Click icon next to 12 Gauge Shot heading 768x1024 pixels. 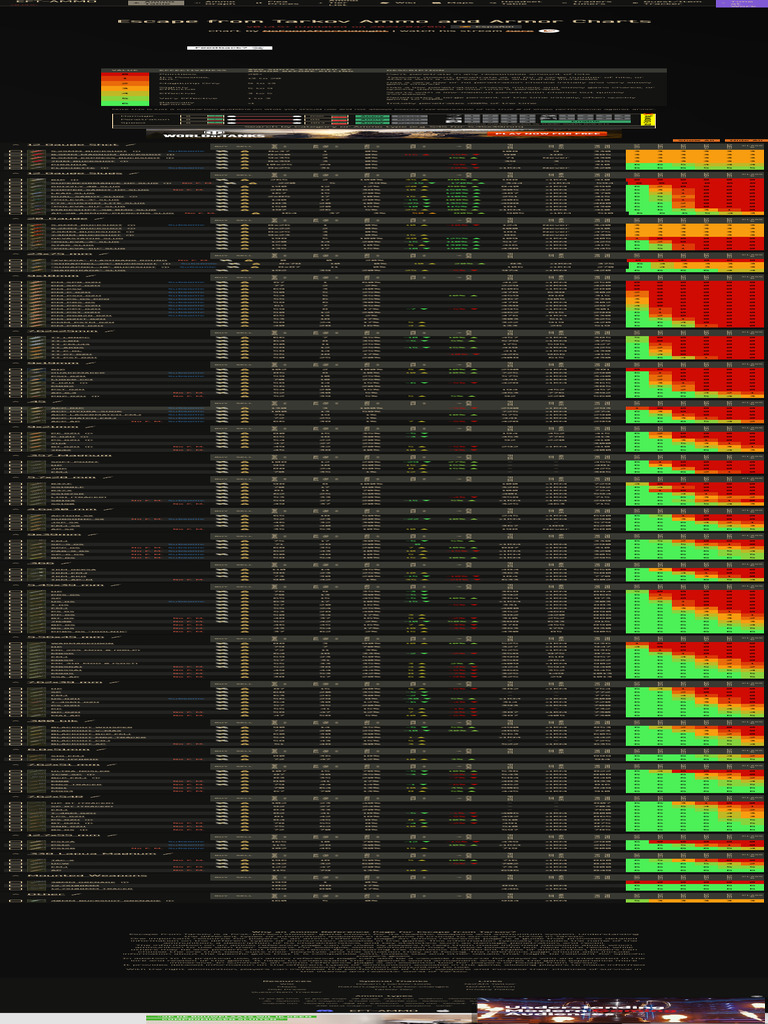pos(131,145)
